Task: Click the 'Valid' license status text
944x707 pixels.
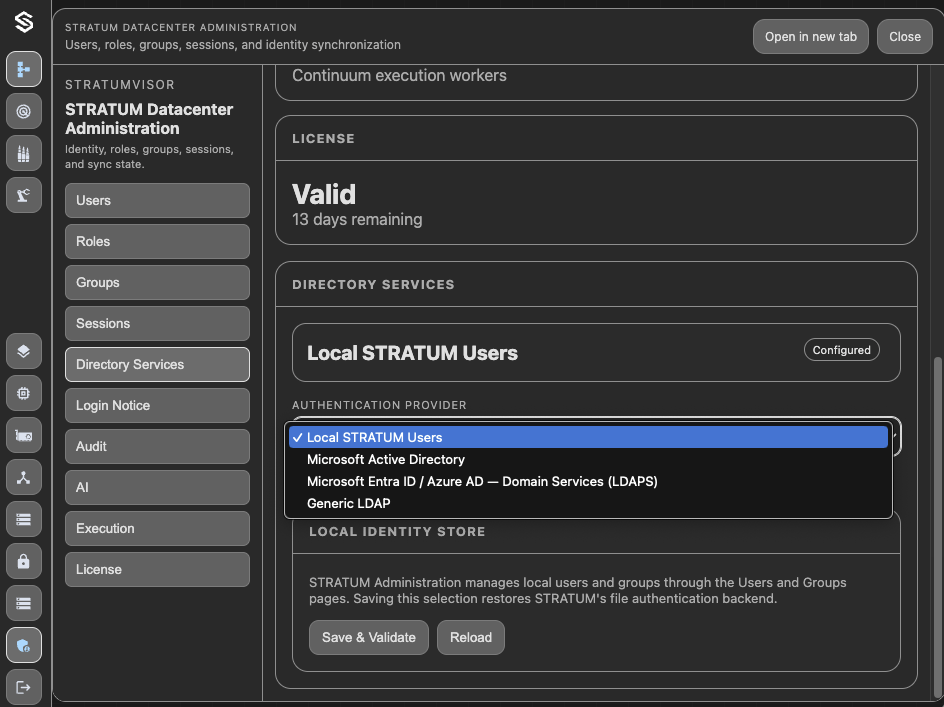Action: click(x=324, y=195)
